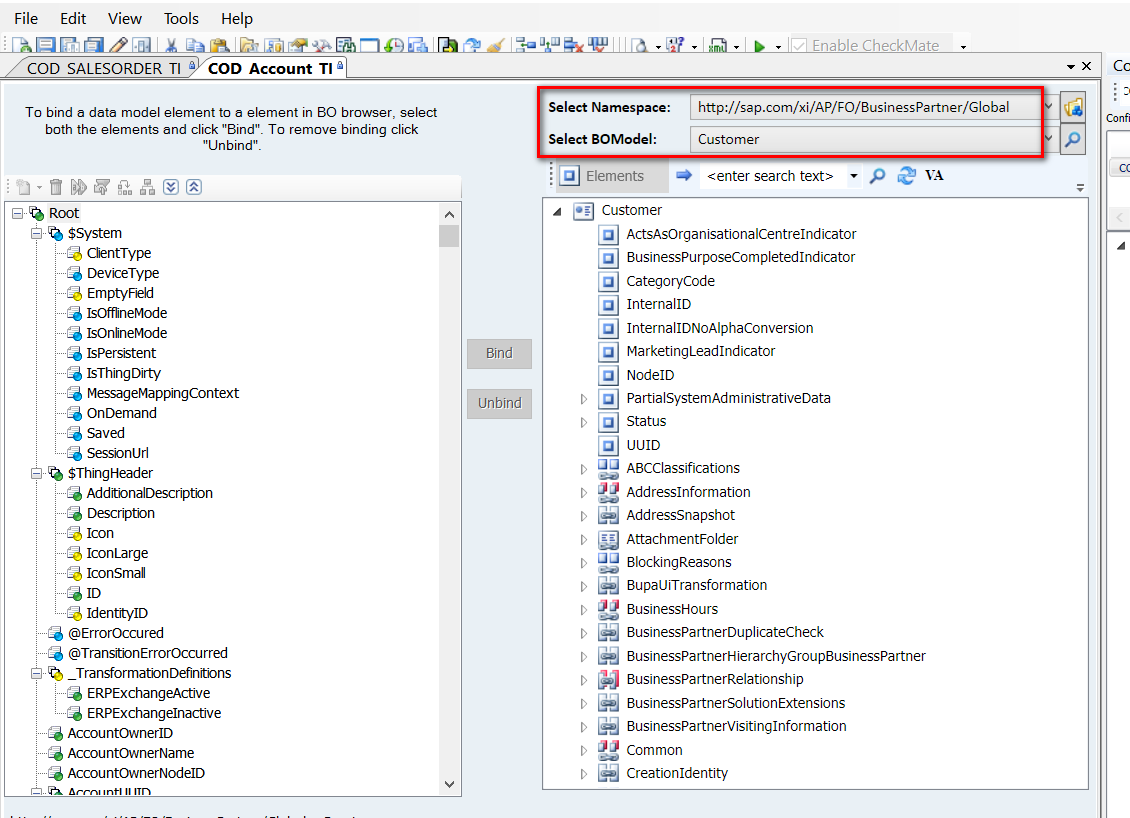Image resolution: width=1130 pixels, height=818 pixels.
Task: Click the new document icon in main toolbar
Action: coord(23,45)
